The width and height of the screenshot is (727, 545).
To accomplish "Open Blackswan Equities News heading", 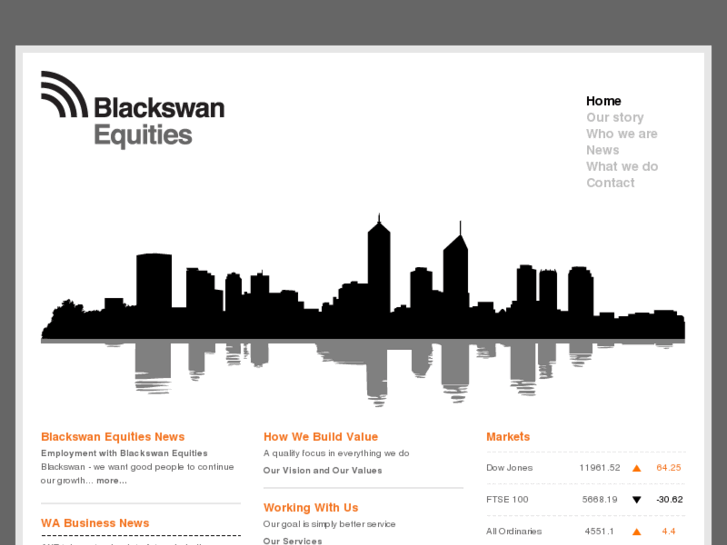I will coord(113,437).
